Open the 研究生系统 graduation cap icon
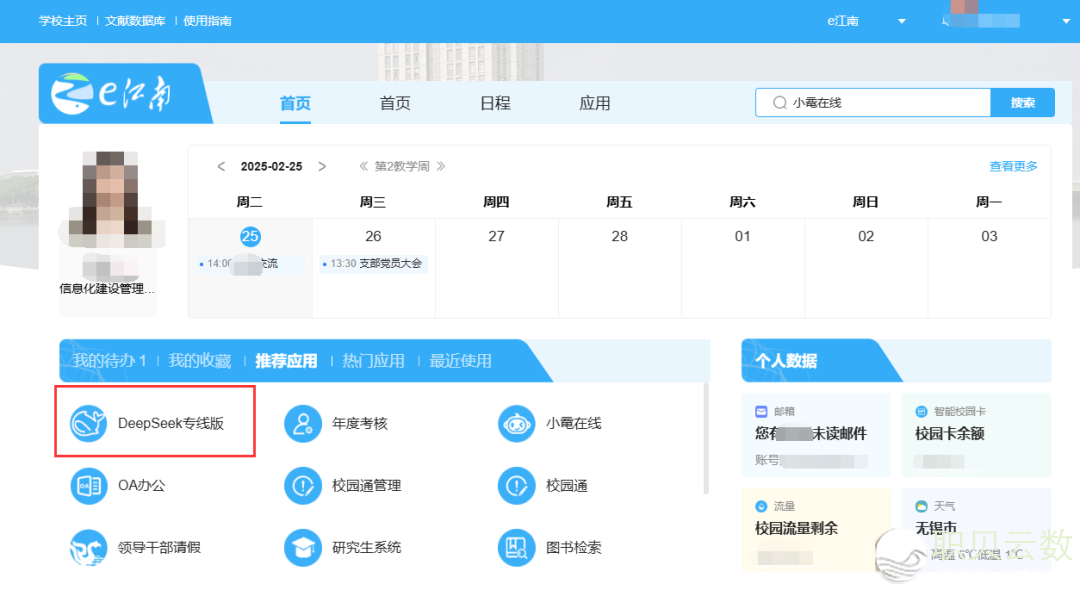Screen dimensions: 1080x590 (x=303, y=547)
